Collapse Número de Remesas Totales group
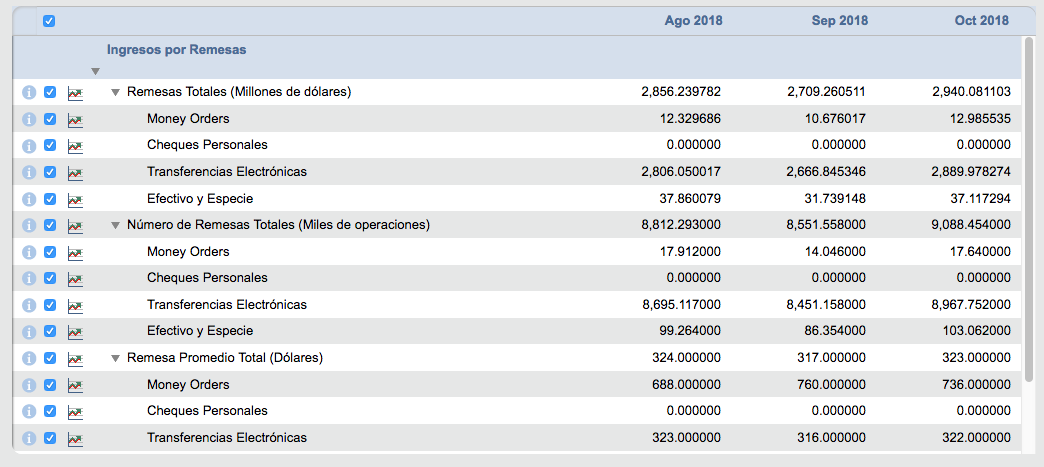 click(115, 225)
